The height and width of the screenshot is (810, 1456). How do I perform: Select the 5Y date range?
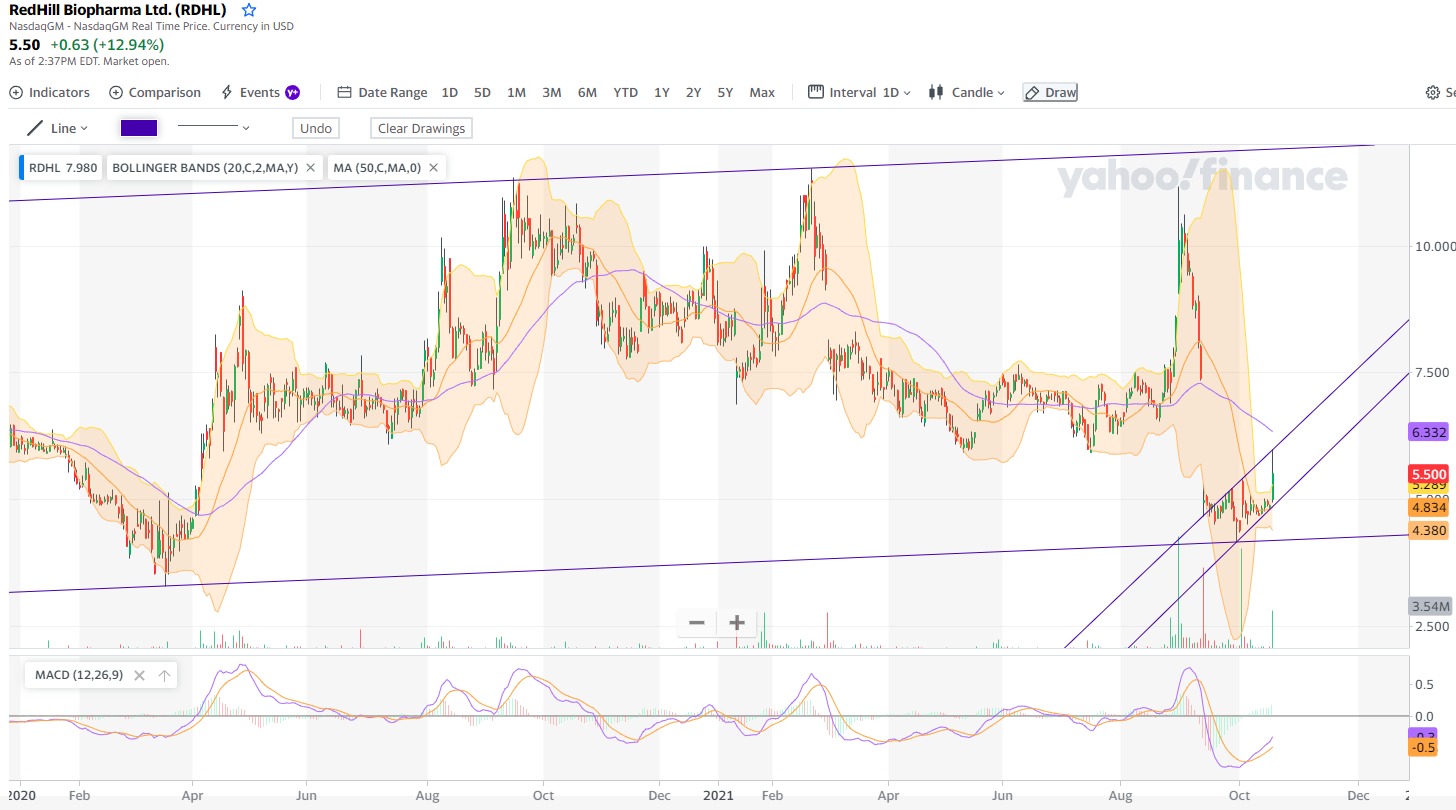pos(725,92)
